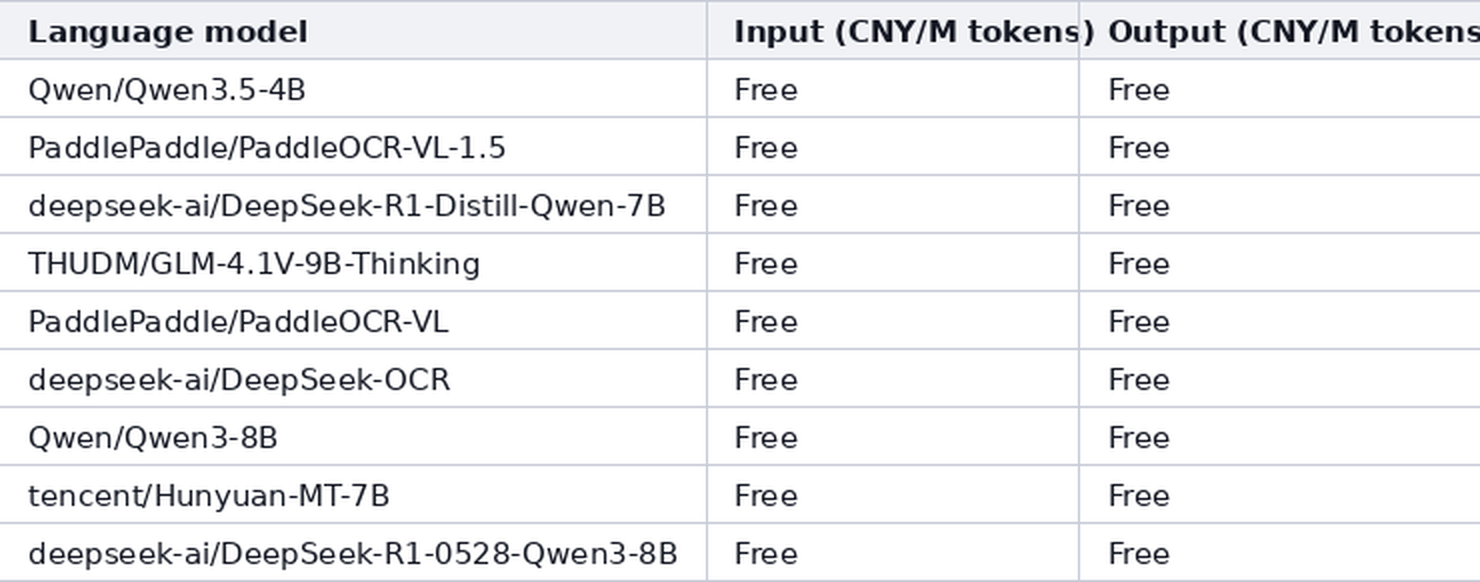Click the output price for Qwen/Qwen3.5-4B
This screenshot has height=582, width=1480.
tap(1139, 90)
